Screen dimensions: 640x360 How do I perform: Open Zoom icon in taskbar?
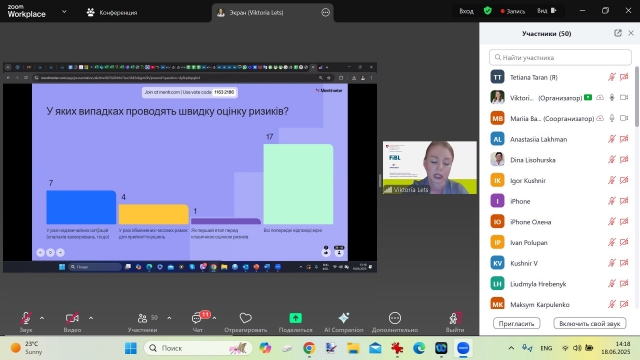pos(463,348)
